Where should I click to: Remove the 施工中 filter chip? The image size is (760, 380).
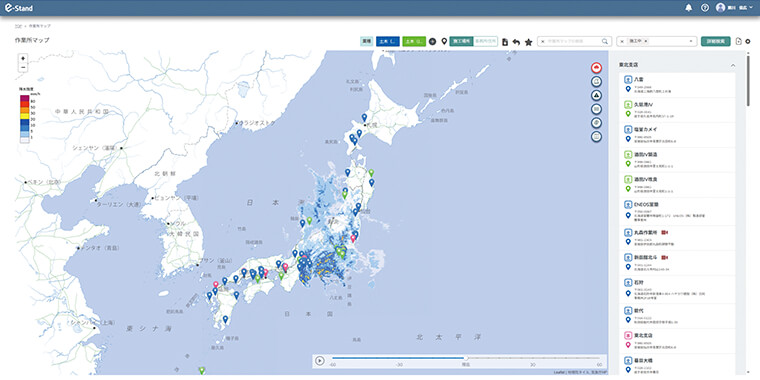[x=646, y=42]
